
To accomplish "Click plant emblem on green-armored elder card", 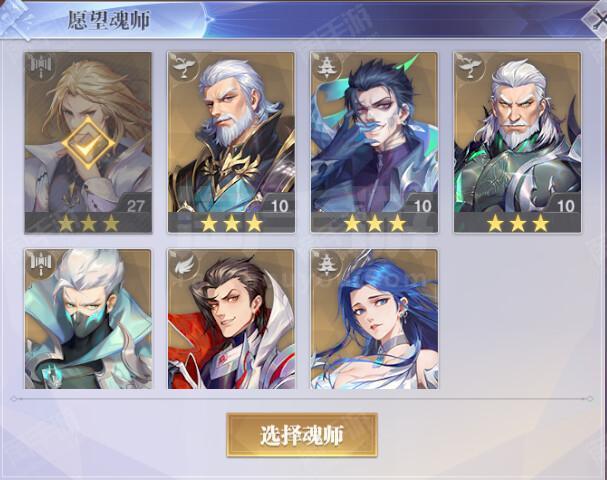I will click(x=471, y=67).
